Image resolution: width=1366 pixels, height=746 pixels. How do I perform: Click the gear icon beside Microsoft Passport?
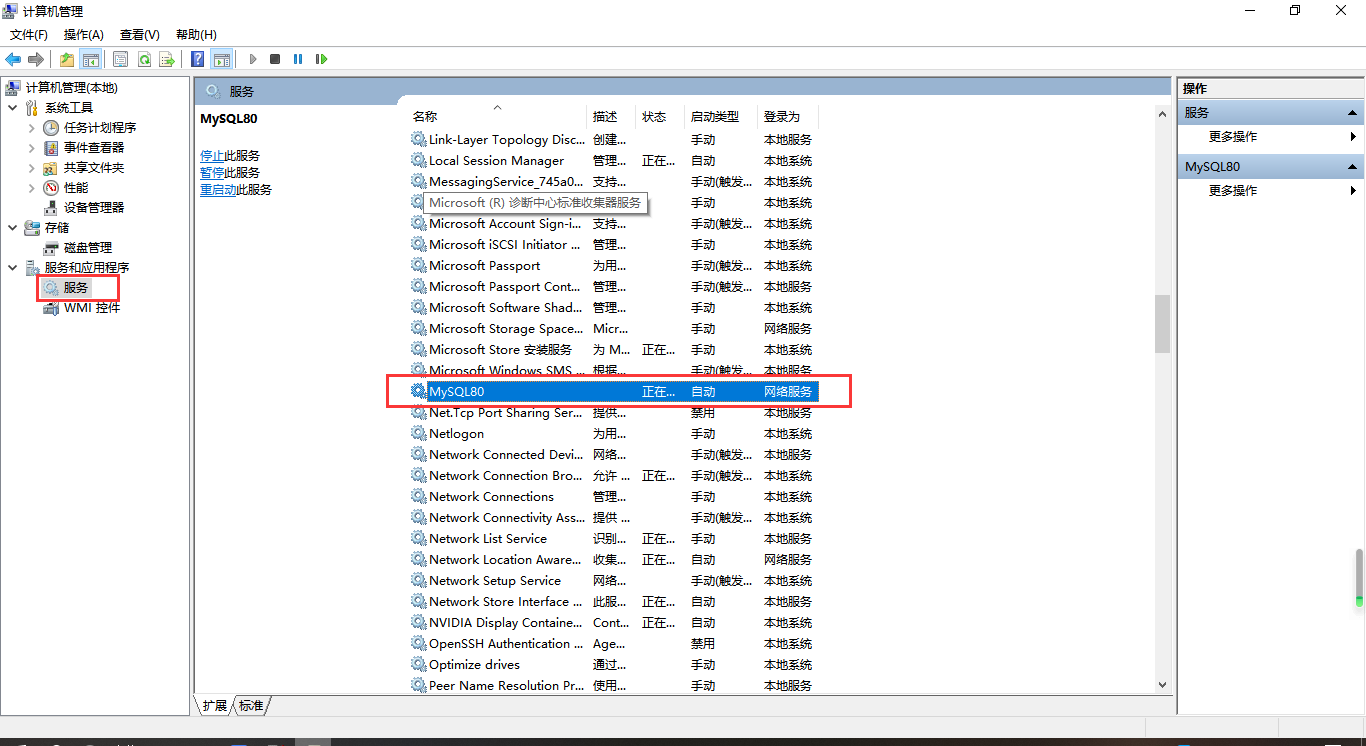click(418, 265)
